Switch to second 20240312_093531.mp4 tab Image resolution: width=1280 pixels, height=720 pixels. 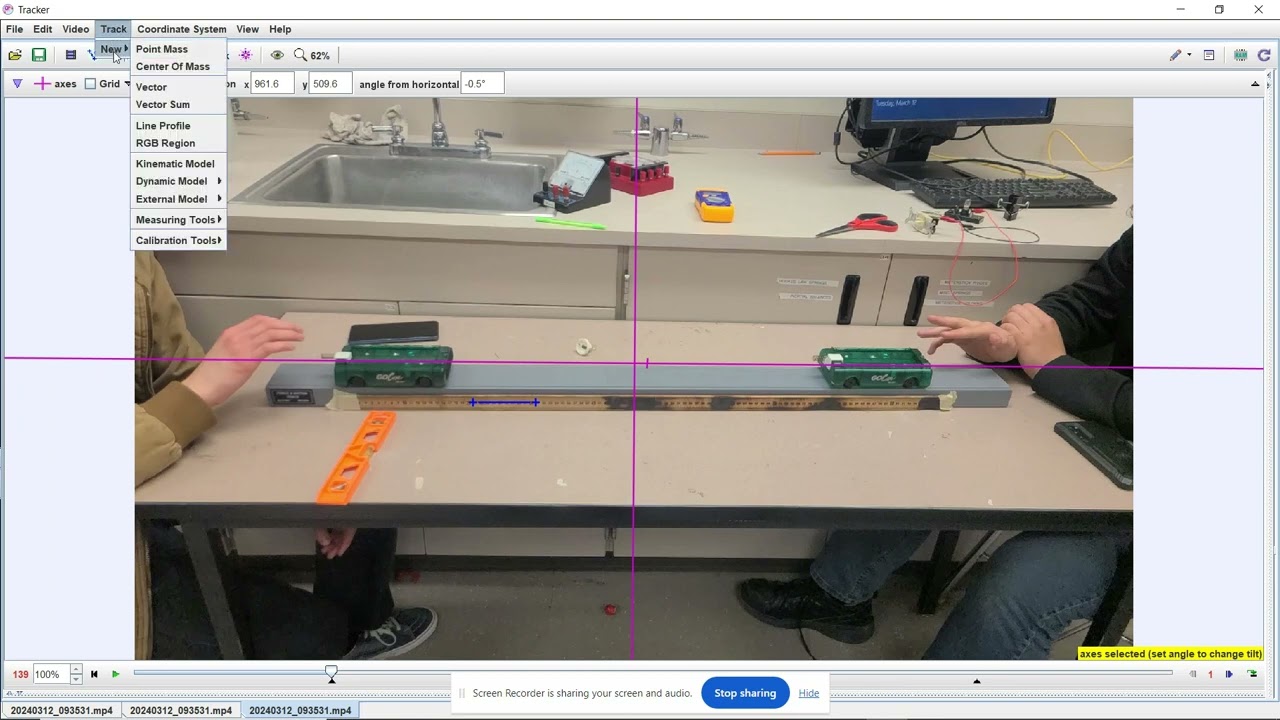coord(180,710)
